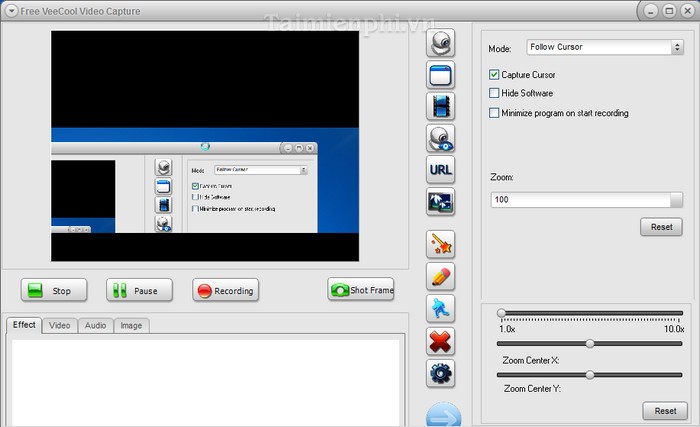This screenshot has height=427, width=700.
Task: Click the Reset button under Zoom field
Action: [x=661, y=227]
